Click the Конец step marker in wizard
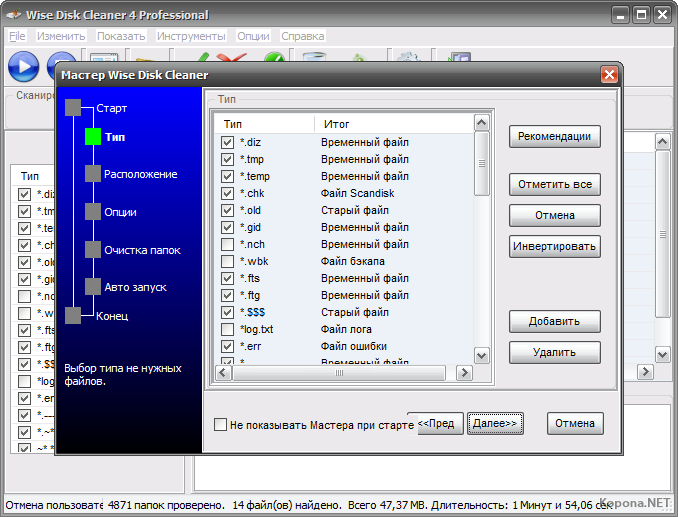Screen dimensions: 678x517 (x=72, y=316)
